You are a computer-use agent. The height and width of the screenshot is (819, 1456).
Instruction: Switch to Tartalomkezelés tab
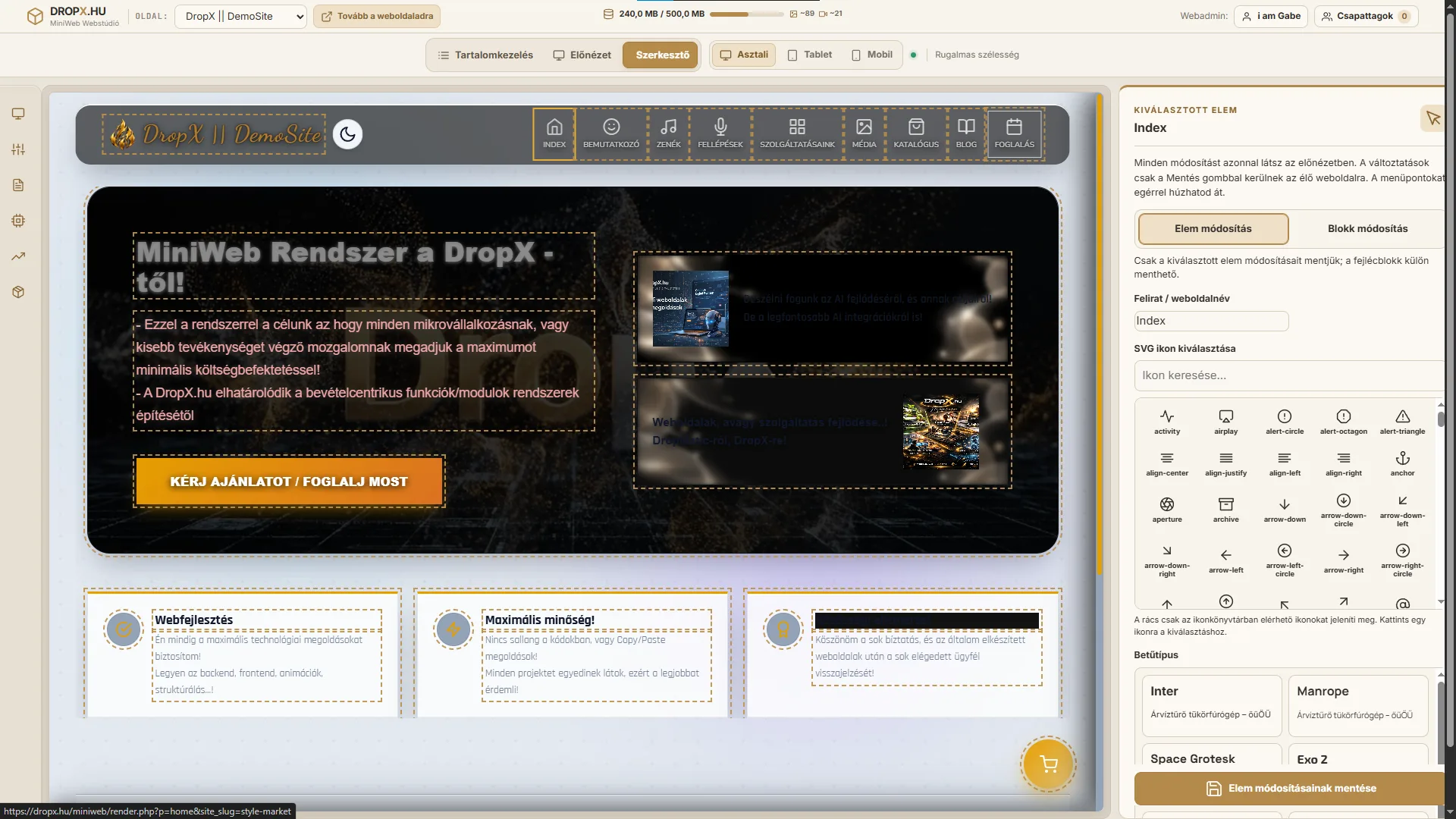[x=485, y=55]
